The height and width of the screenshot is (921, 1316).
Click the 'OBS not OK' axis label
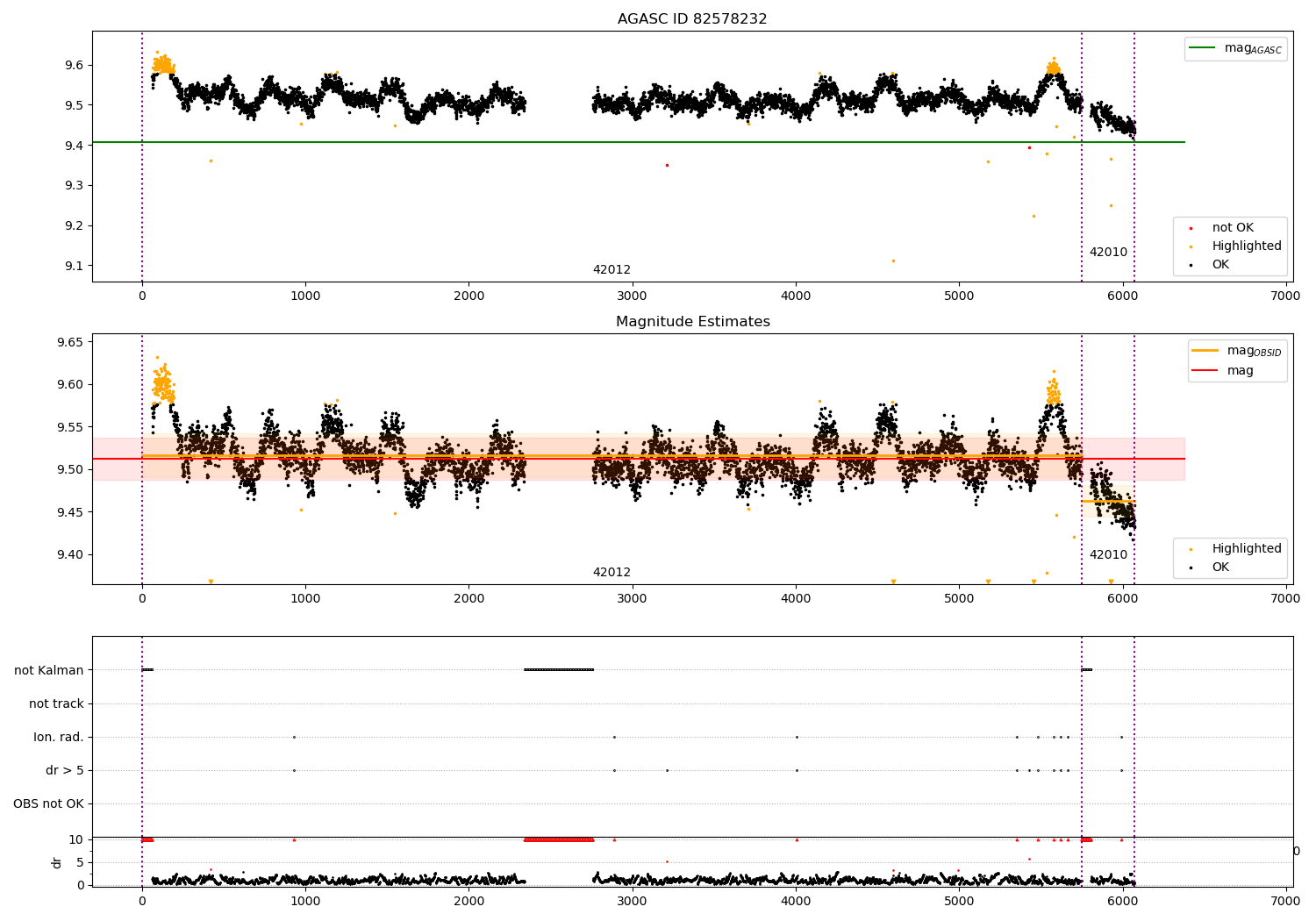49,803
